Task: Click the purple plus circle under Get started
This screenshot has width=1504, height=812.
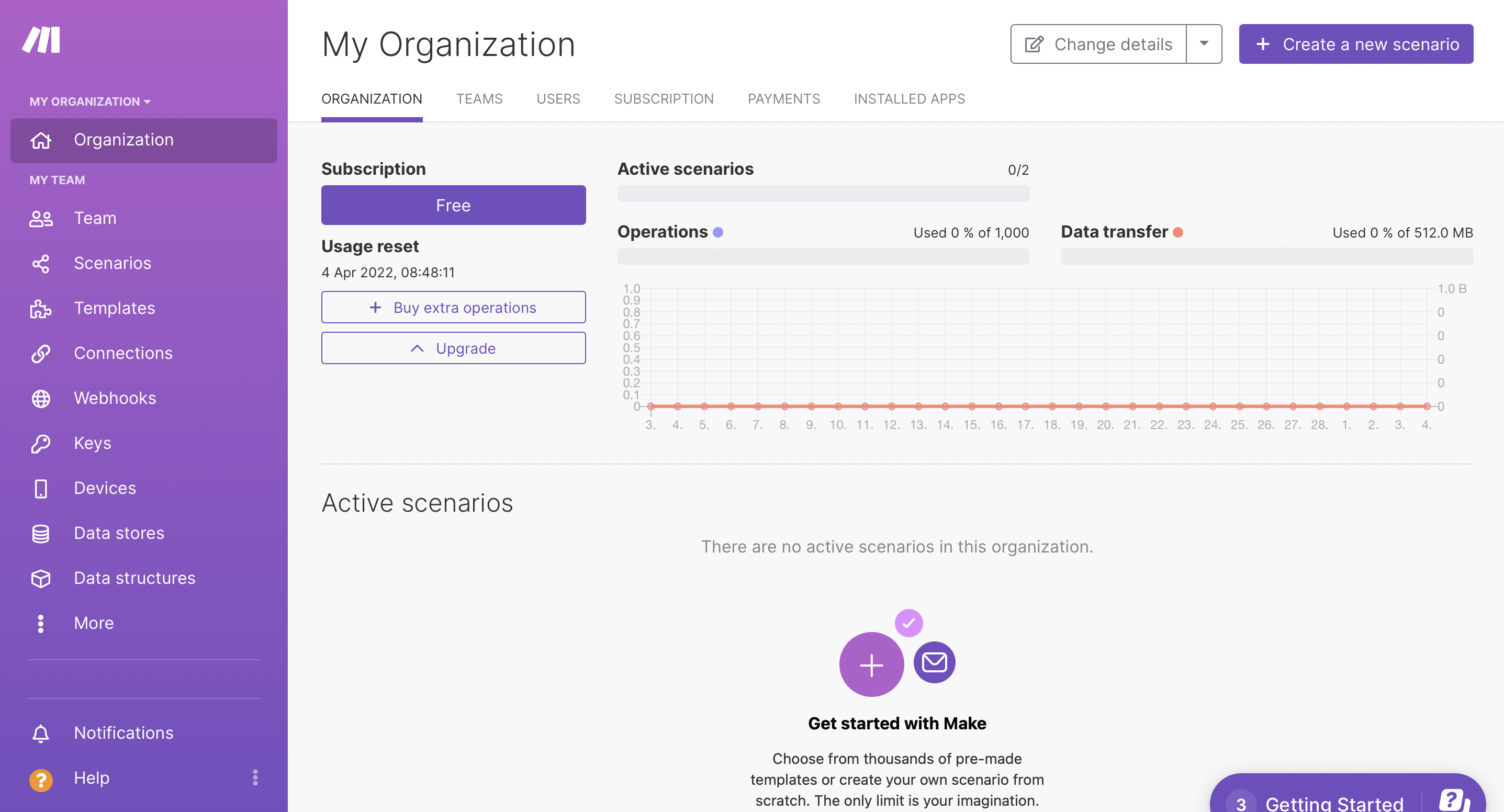Action: click(871, 664)
